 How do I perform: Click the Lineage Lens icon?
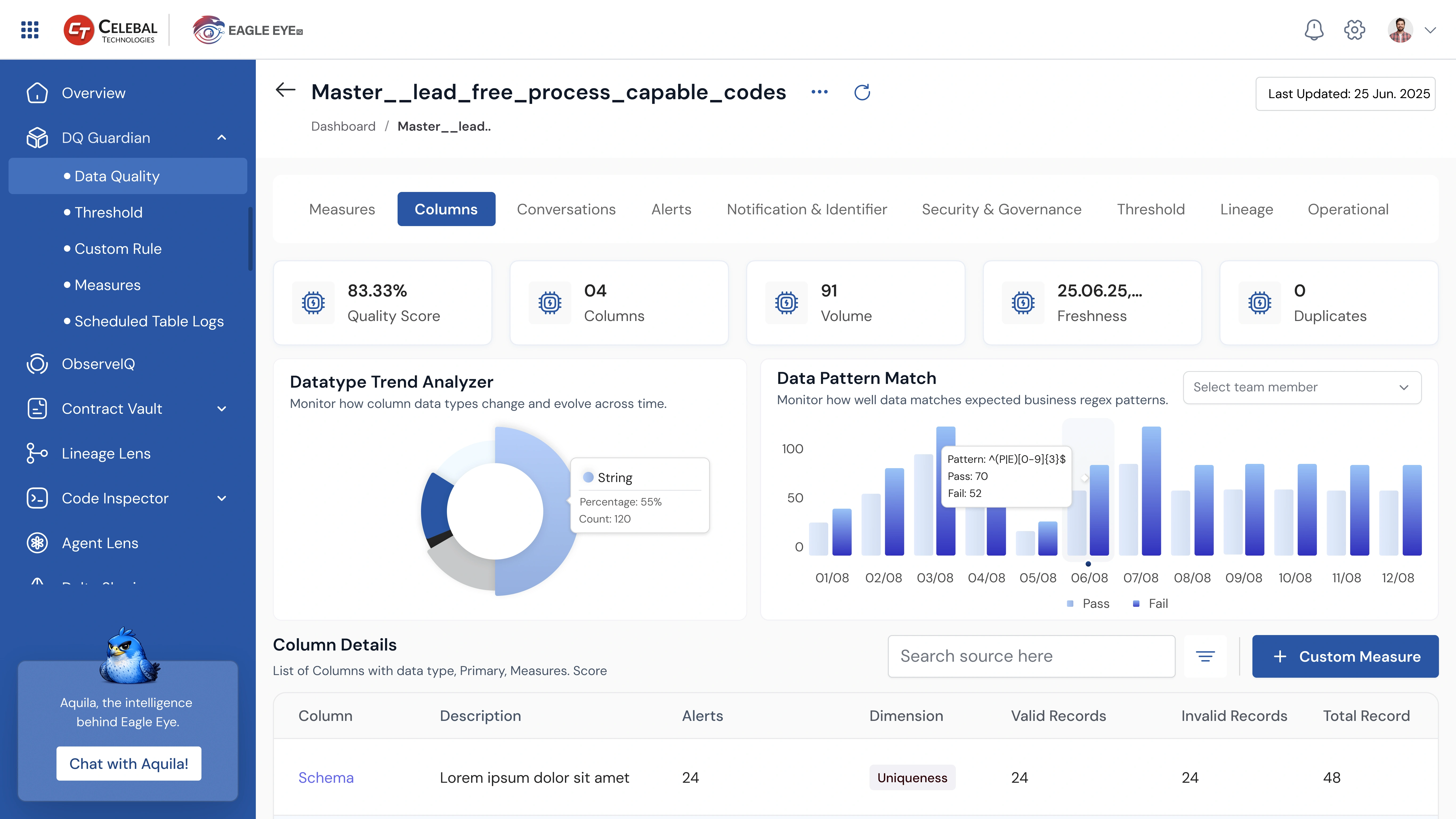(37, 453)
